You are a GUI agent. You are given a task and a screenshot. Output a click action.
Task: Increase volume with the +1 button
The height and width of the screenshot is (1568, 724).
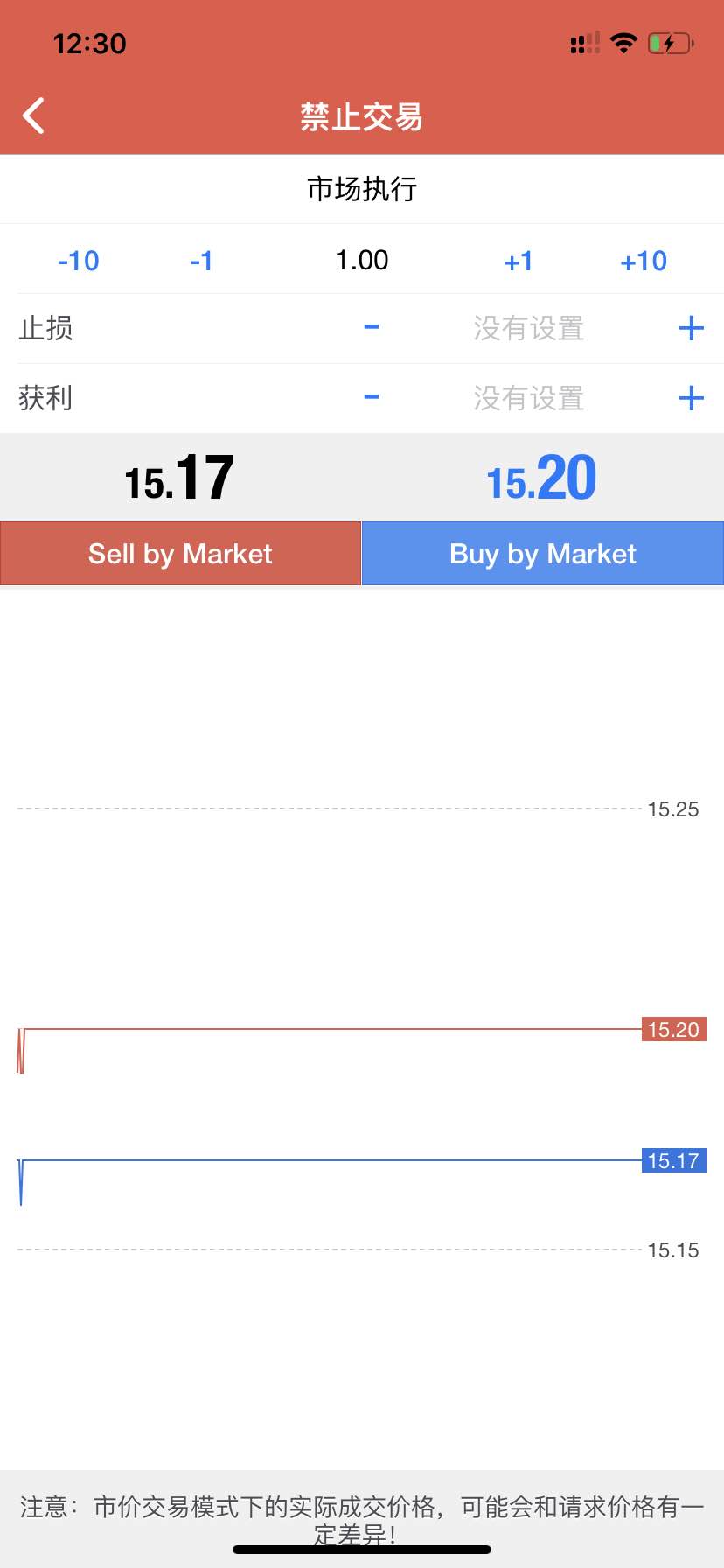coord(519,261)
